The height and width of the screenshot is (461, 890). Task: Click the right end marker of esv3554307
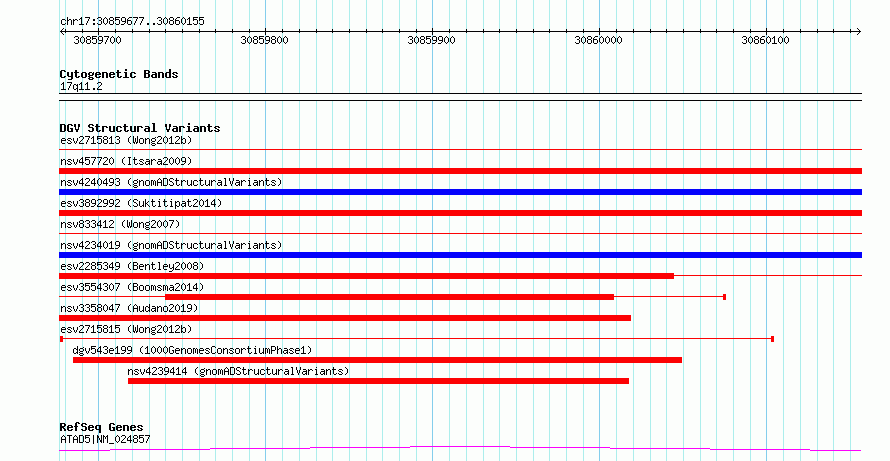[725, 297]
